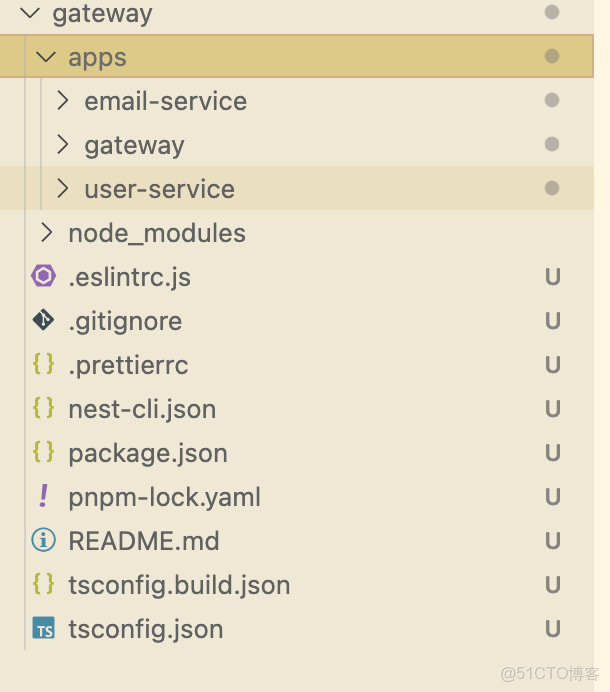Click the braces icon beside .prettierrc

43,365
